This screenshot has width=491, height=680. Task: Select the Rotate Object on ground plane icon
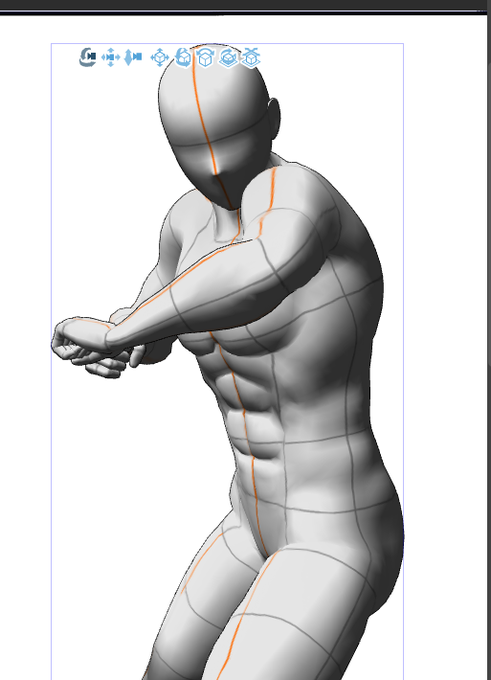coord(228,57)
